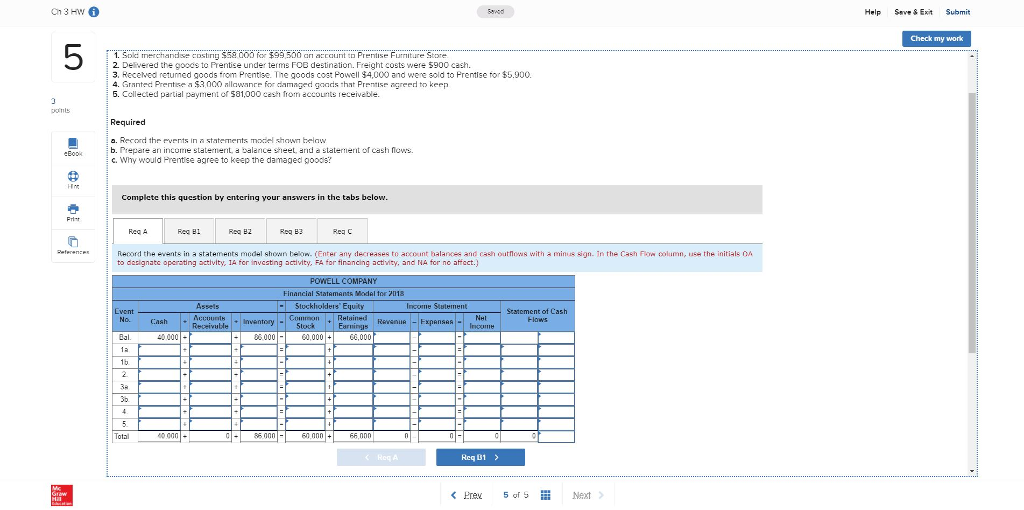Print this question
The image size is (1024, 510).
pyautogui.click(x=73, y=212)
